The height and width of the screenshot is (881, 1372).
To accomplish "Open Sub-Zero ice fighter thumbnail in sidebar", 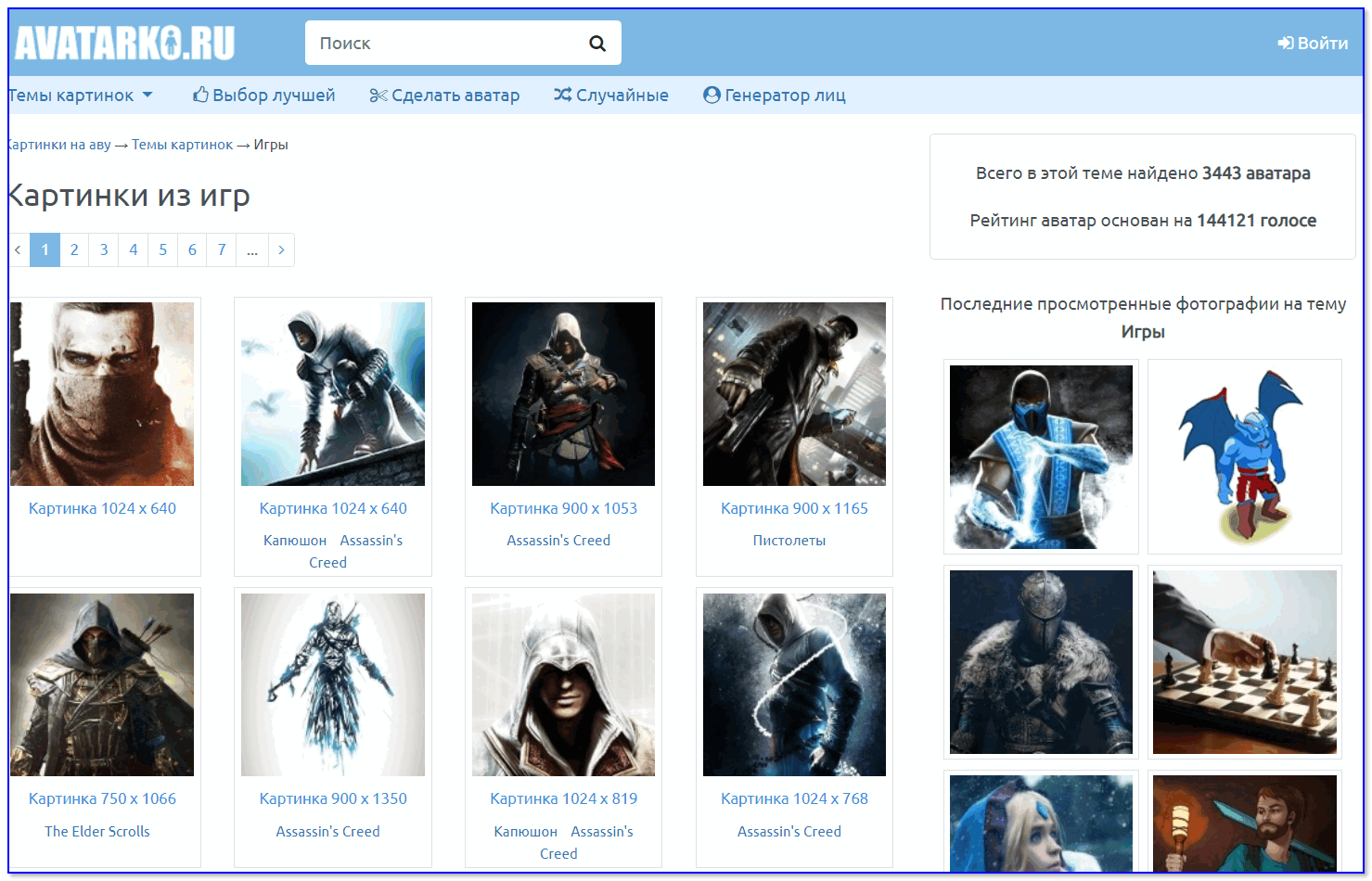I will [x=1041, y=456].
